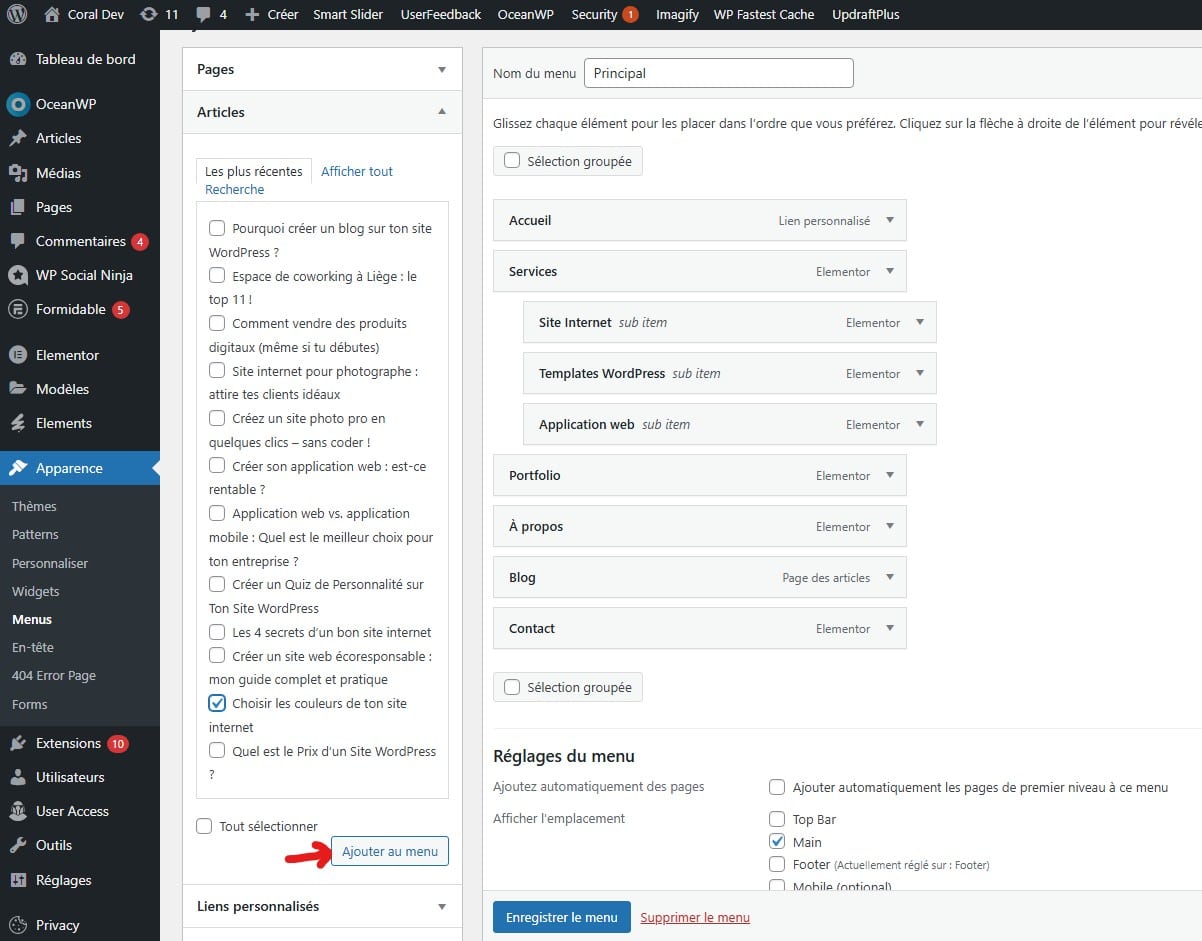Screen dimensions: 1202x941
Task: Open the Réglages settings icon
Action: 18,880
